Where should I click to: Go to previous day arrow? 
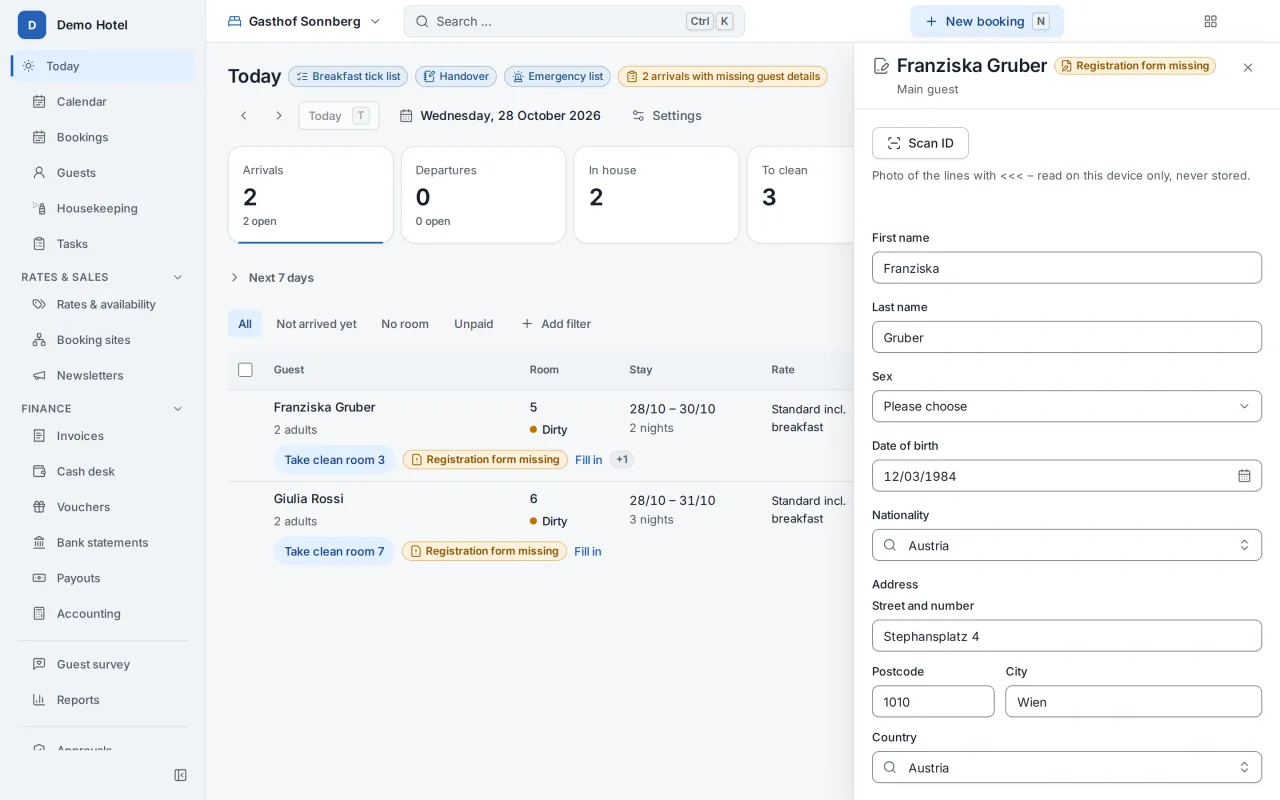243,116
